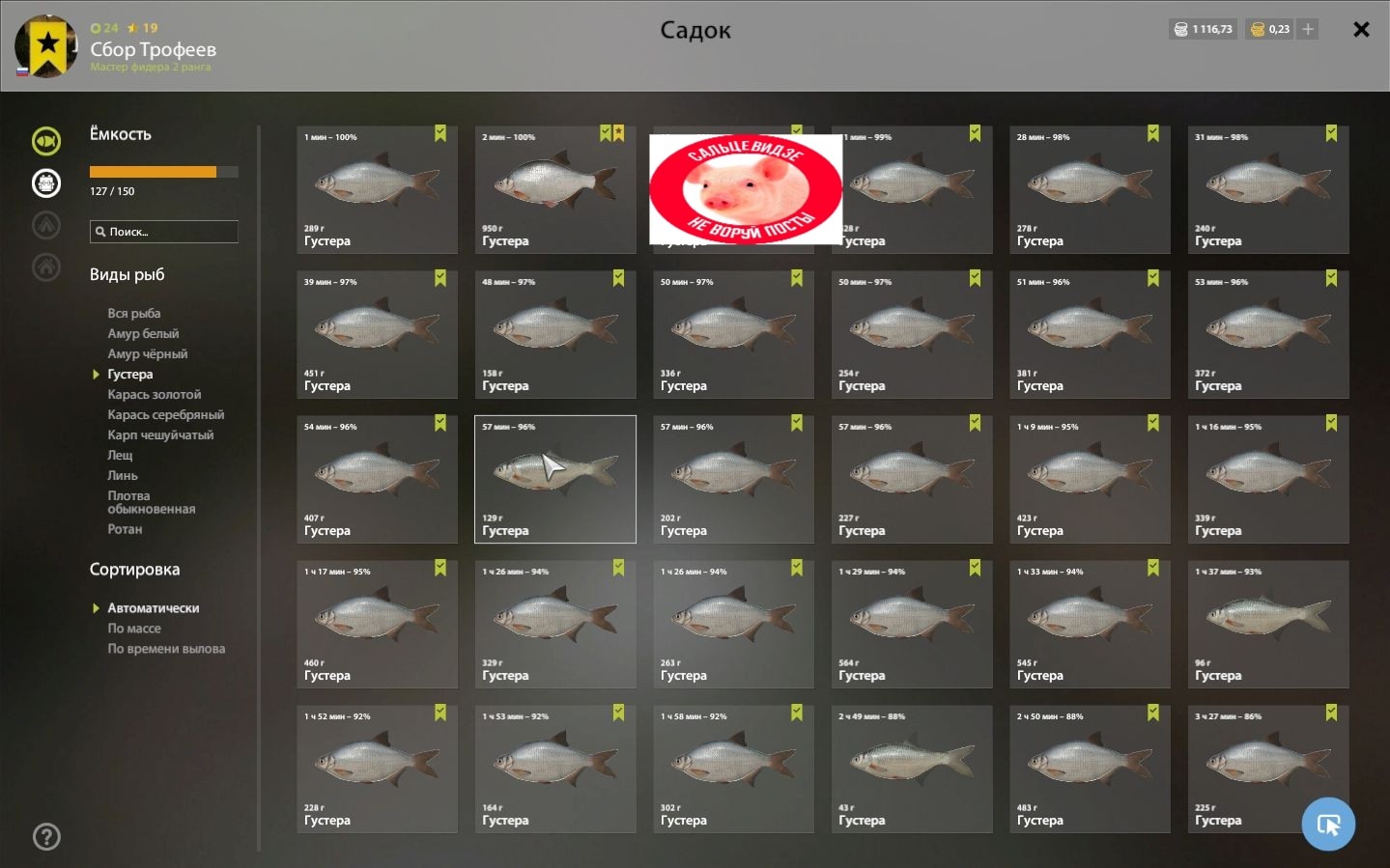The image size is (1390, 868).
Task: Click the gold coins balance icon
Action: pyautogui.click(x=1258, y=29)
